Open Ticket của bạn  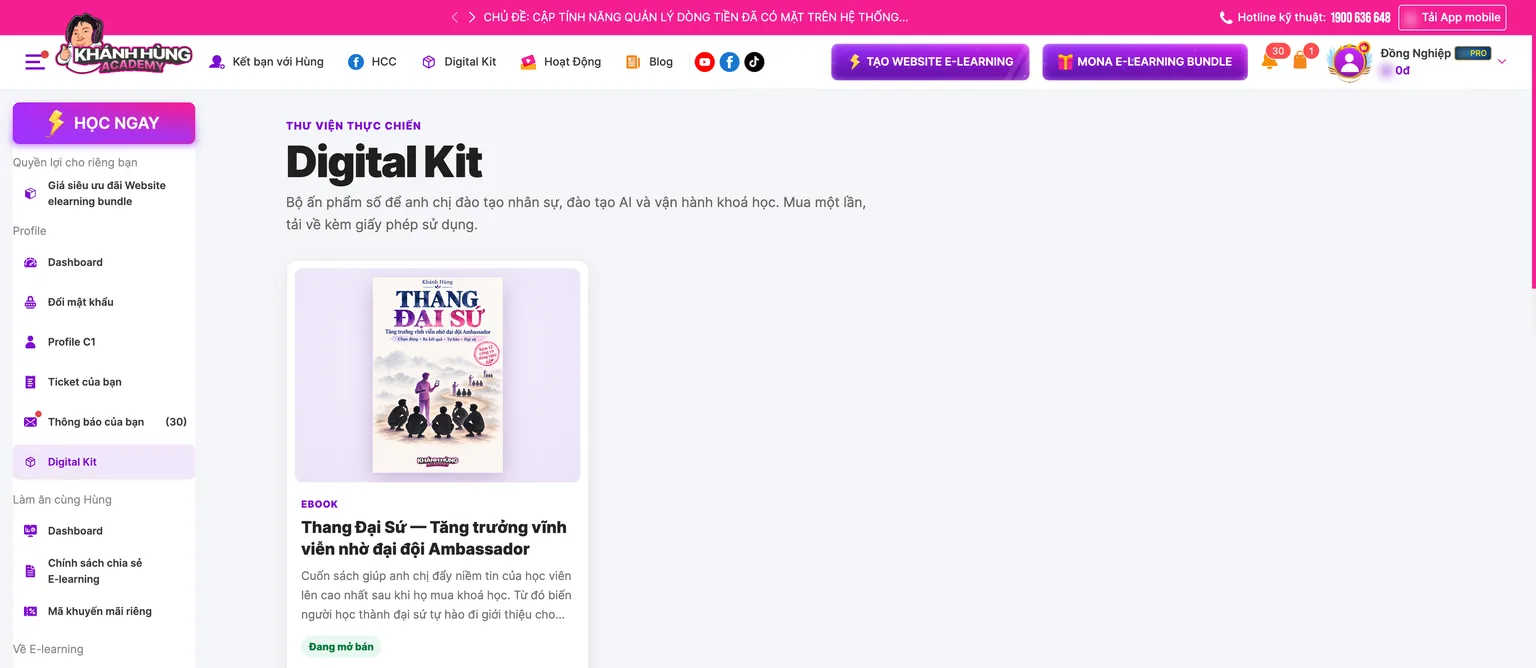[x=104, y=382]
